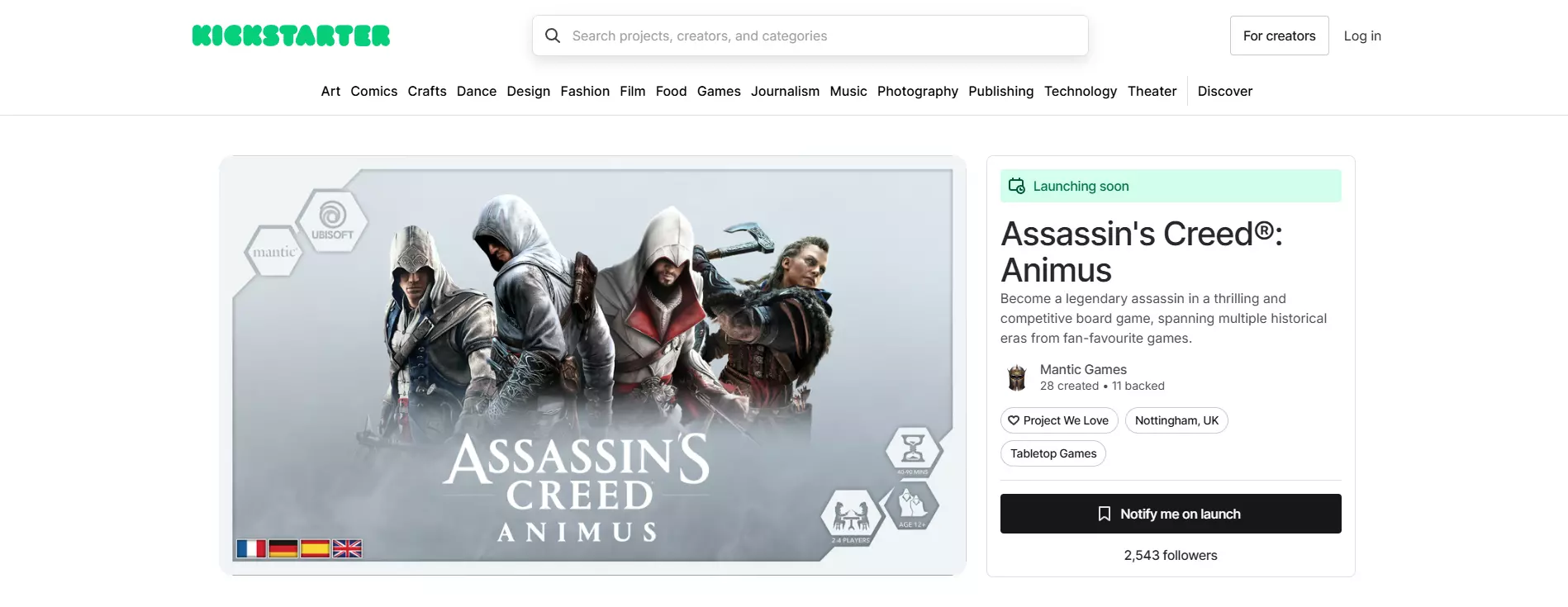Open the Mantic Games creator name
This screenshot has height=607, width=1568.
pyautogui.click(x=1083, y=369)
